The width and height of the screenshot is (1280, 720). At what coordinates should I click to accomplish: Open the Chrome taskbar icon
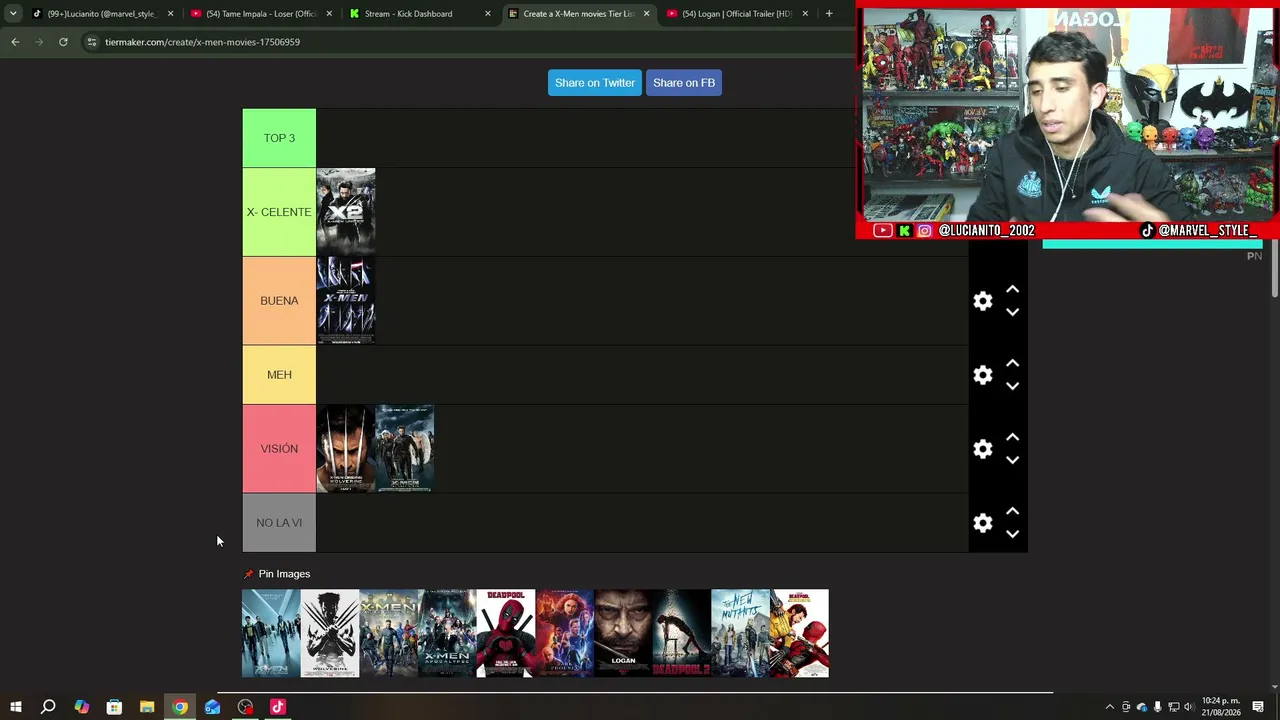point(180,707)
